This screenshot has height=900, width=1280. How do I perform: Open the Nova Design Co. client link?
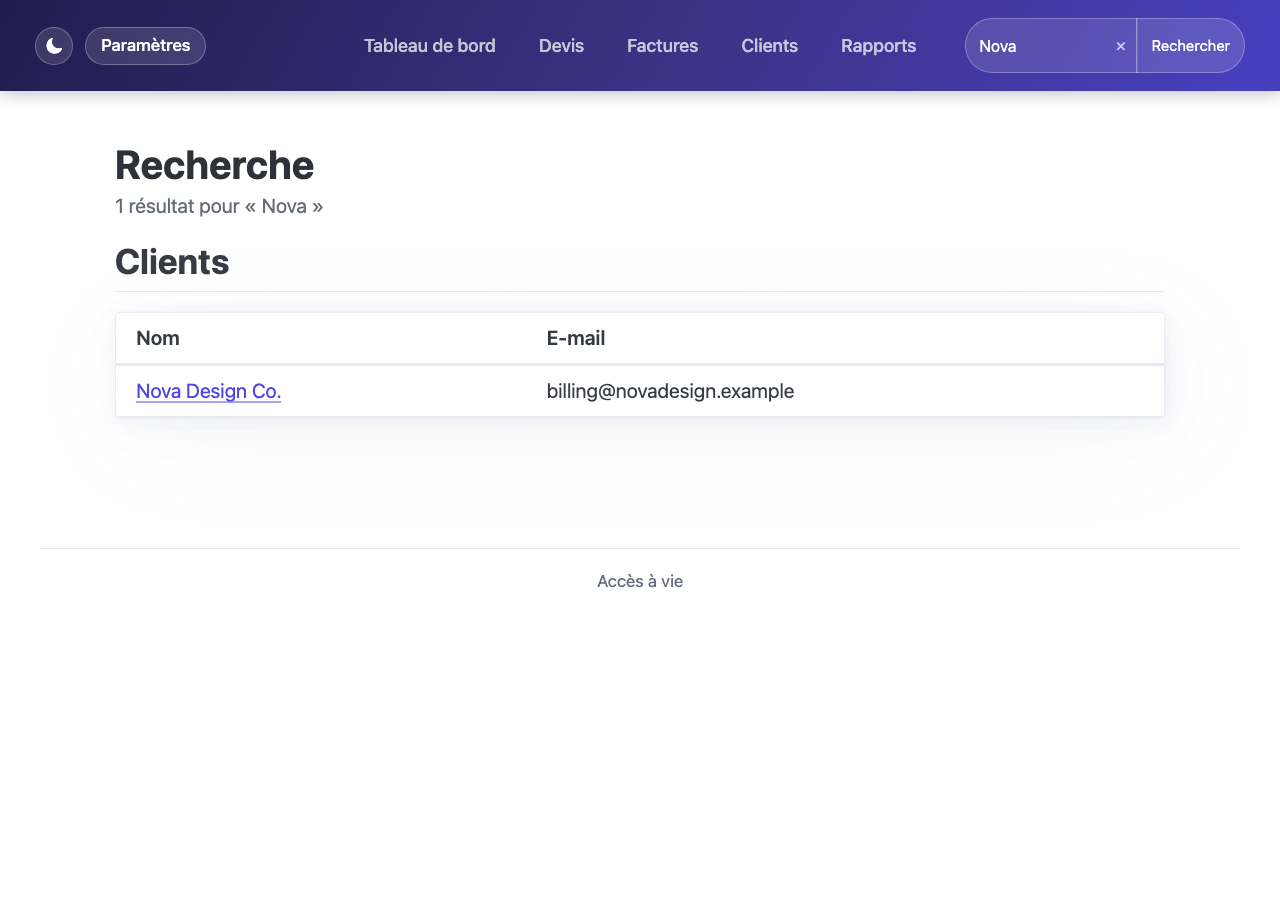pyautogui.click(x=209, y=391)
